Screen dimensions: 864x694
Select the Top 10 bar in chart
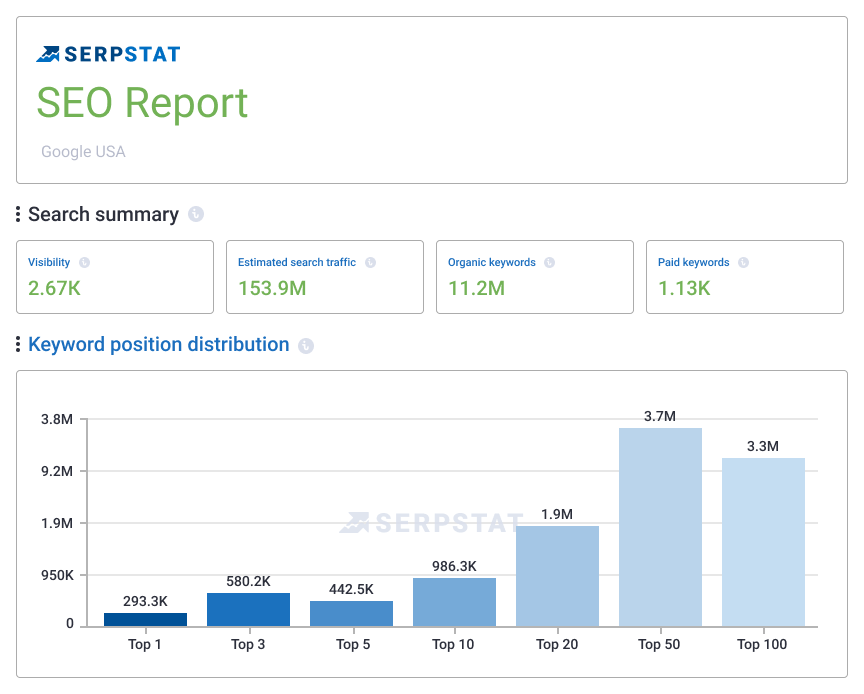[x=454, y=602]
